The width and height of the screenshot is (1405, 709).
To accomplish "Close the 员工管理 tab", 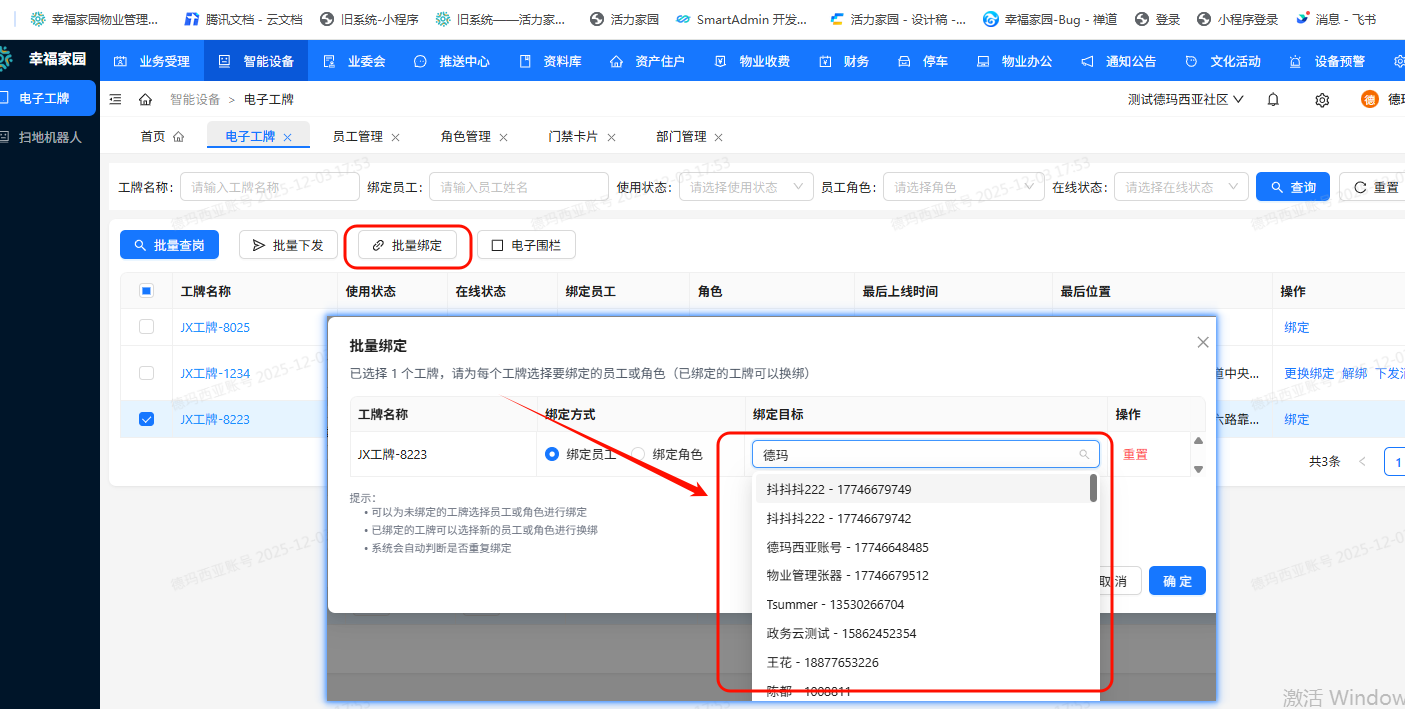I will pos(395,137).
